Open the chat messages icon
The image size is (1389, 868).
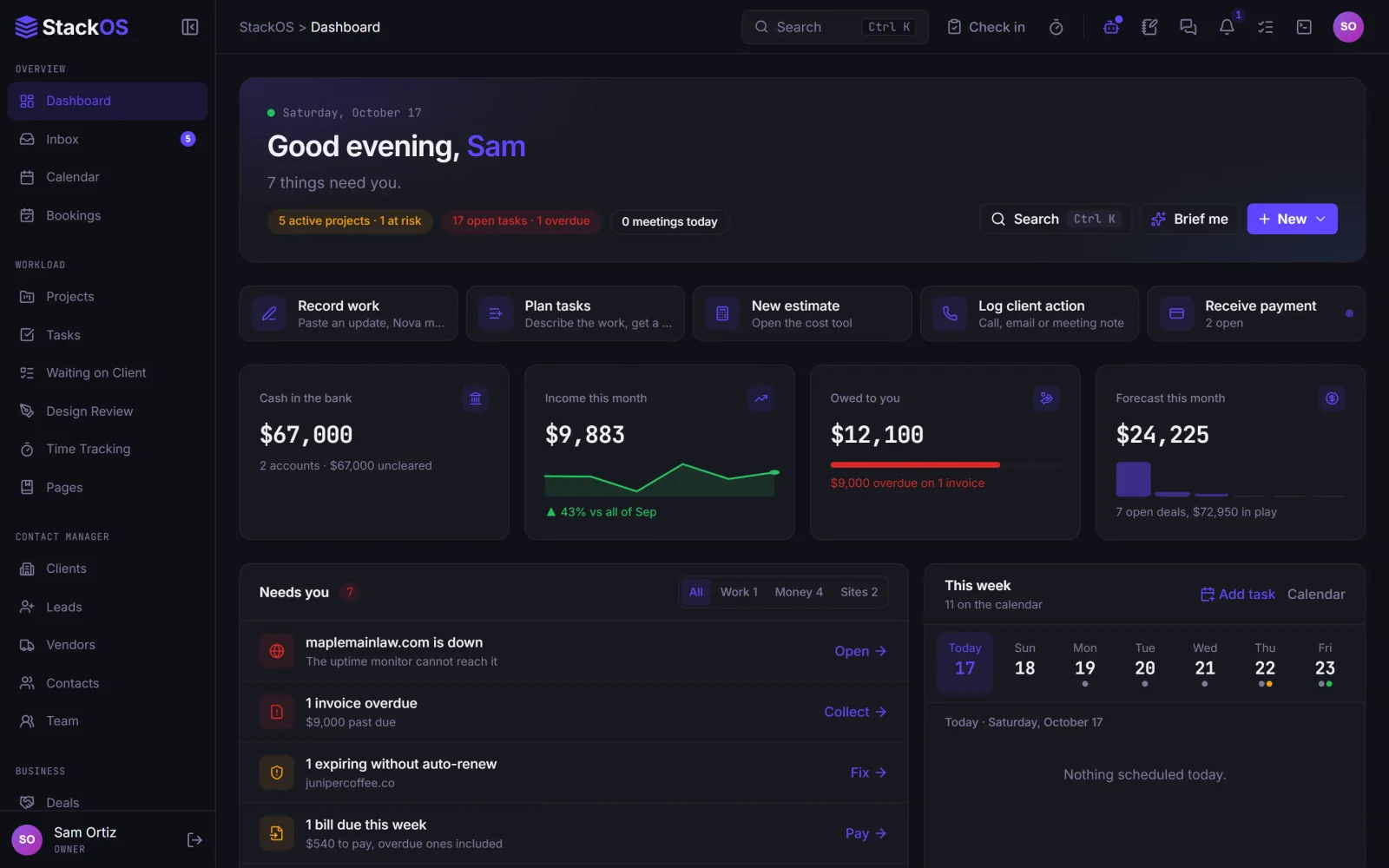click(x=1188, y=27)
